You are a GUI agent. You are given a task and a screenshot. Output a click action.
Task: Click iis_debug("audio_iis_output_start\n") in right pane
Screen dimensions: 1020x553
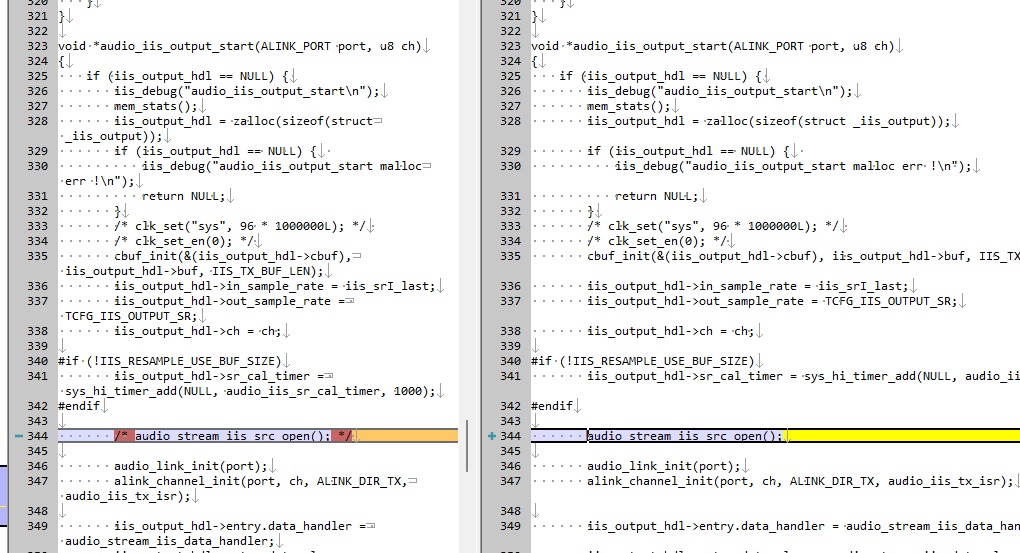click(x=720, y=91)
